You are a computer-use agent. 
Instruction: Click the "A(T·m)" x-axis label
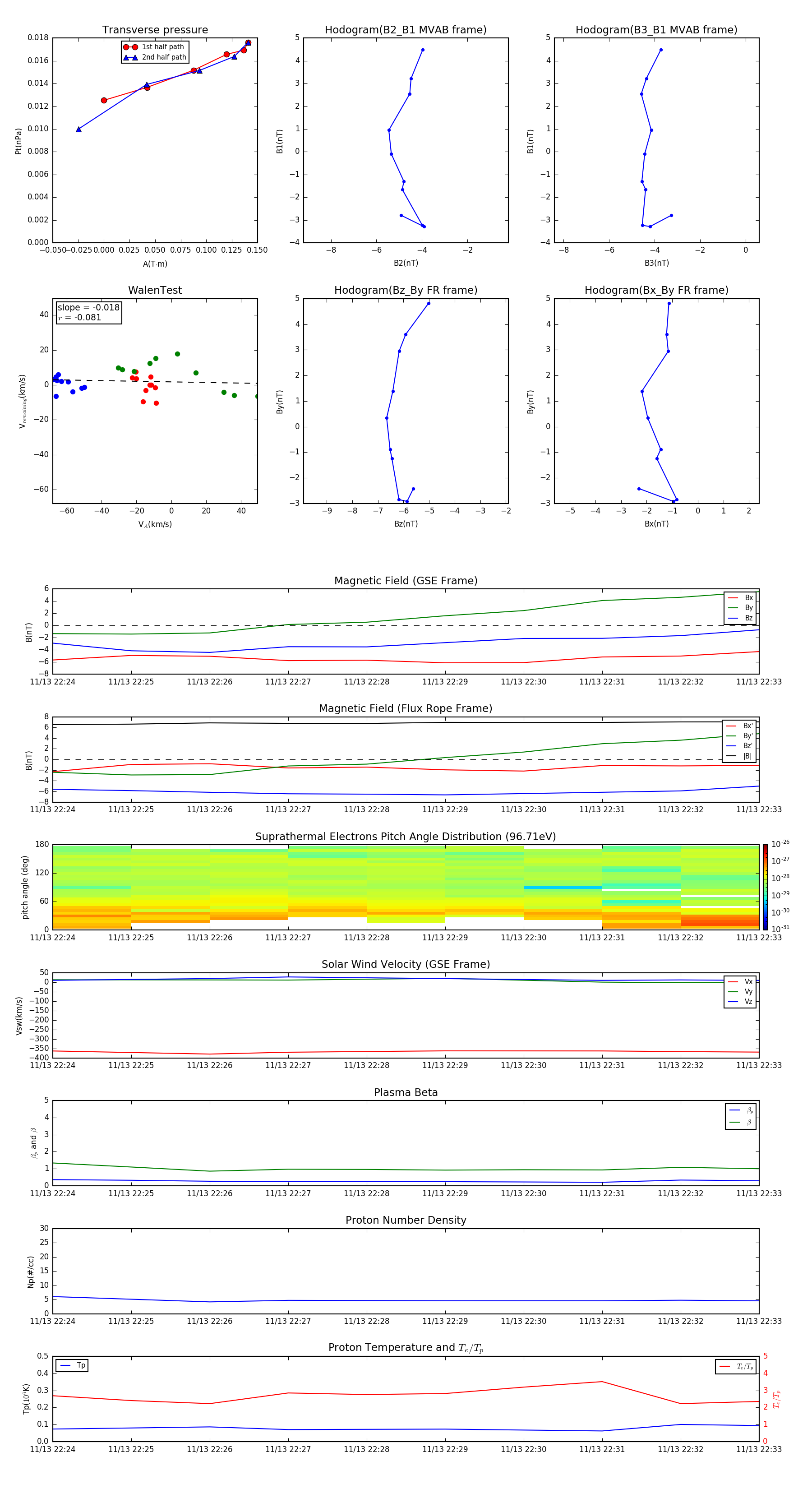[x=155, y=264]
